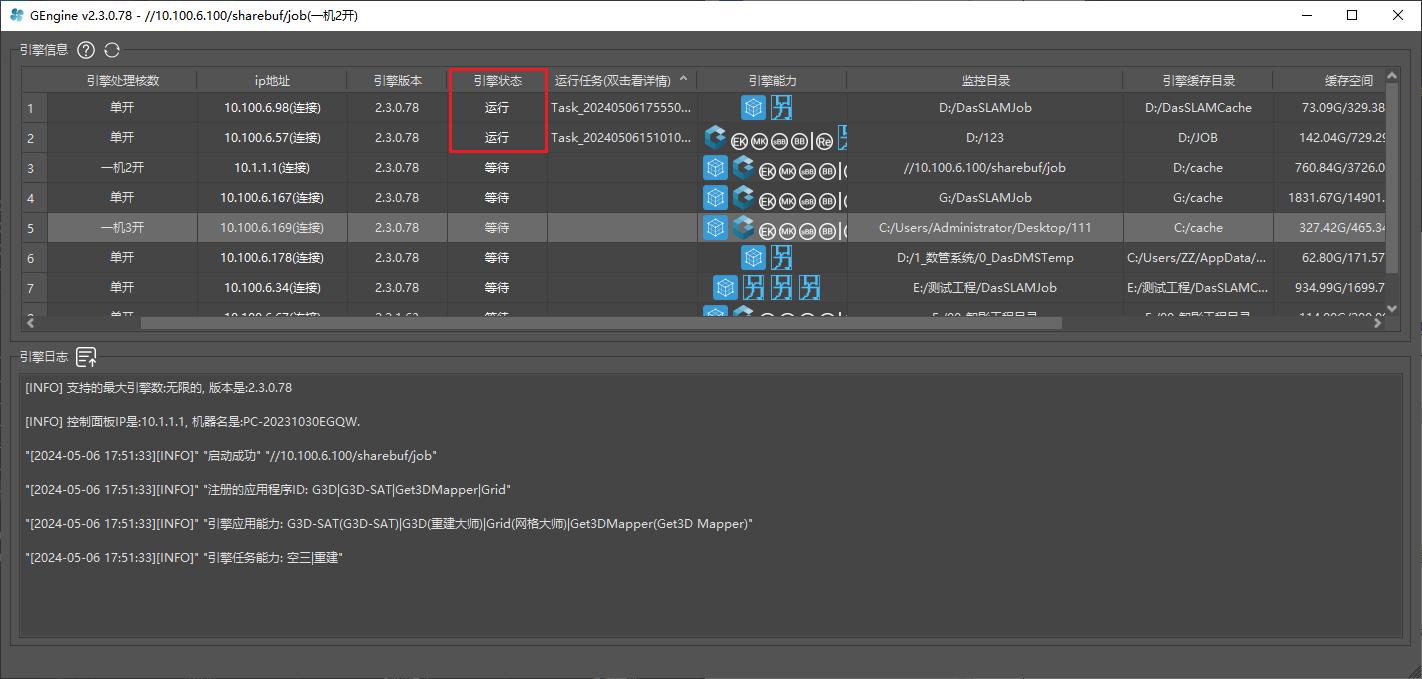Toggle sort arrow on 运行任务 column header
The height and width of the screenshot is (679, 1422).
(684, 79)
